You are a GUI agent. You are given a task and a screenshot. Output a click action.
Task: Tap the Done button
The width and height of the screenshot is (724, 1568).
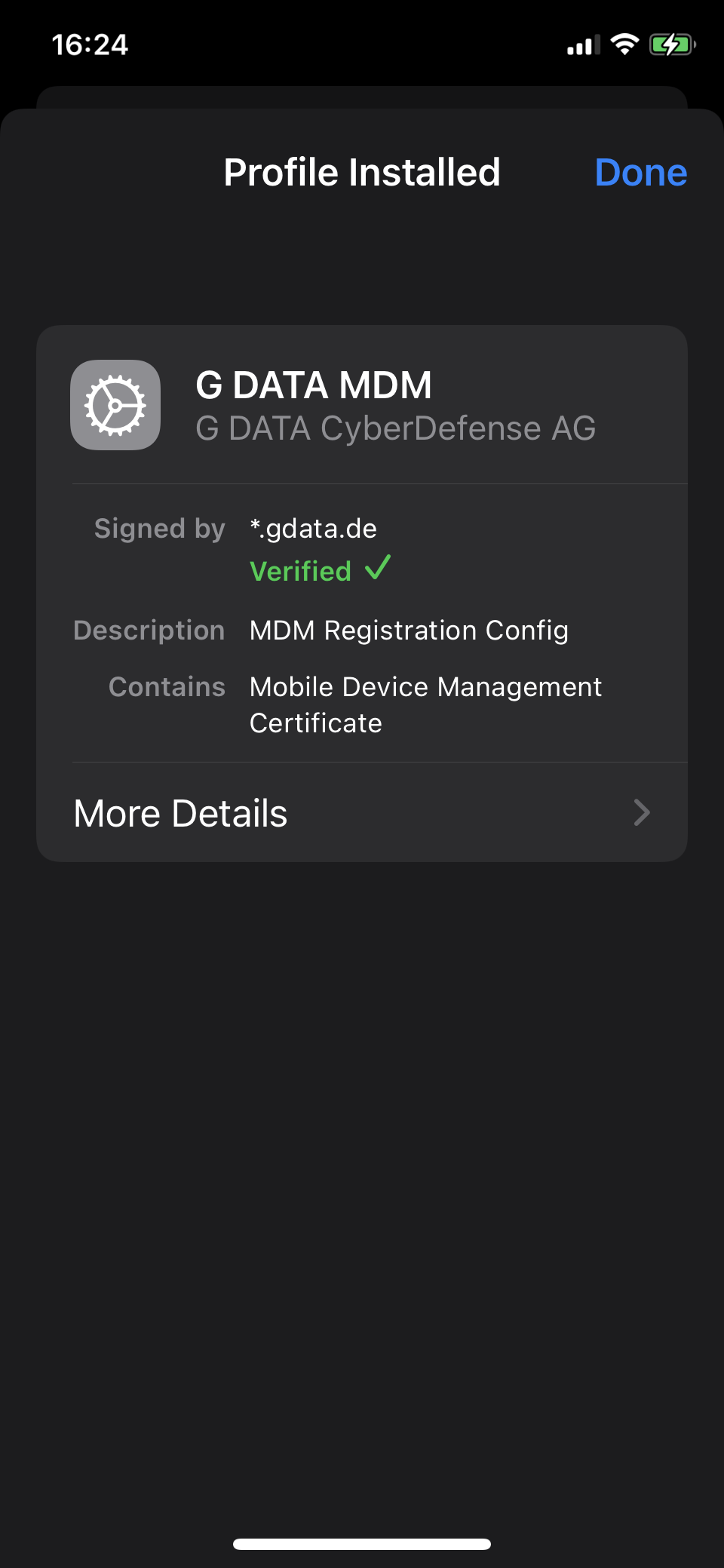pyautogui.click(x=640, y=172)
